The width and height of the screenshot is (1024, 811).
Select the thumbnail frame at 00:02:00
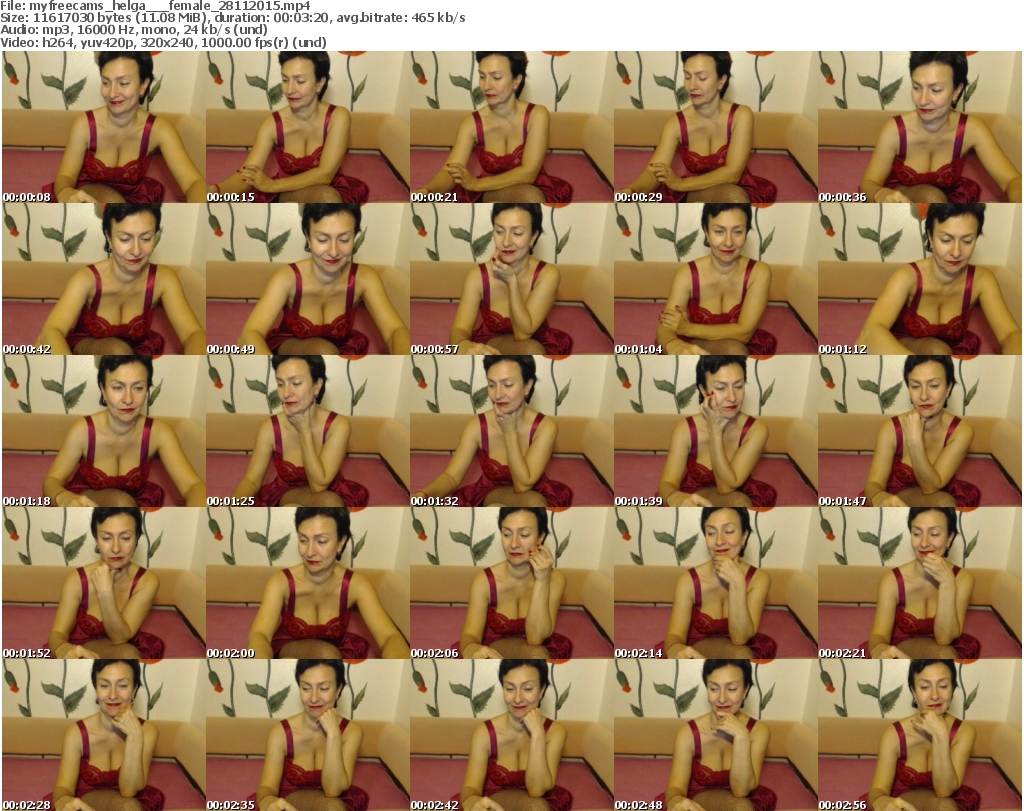[x=308, y=583]
